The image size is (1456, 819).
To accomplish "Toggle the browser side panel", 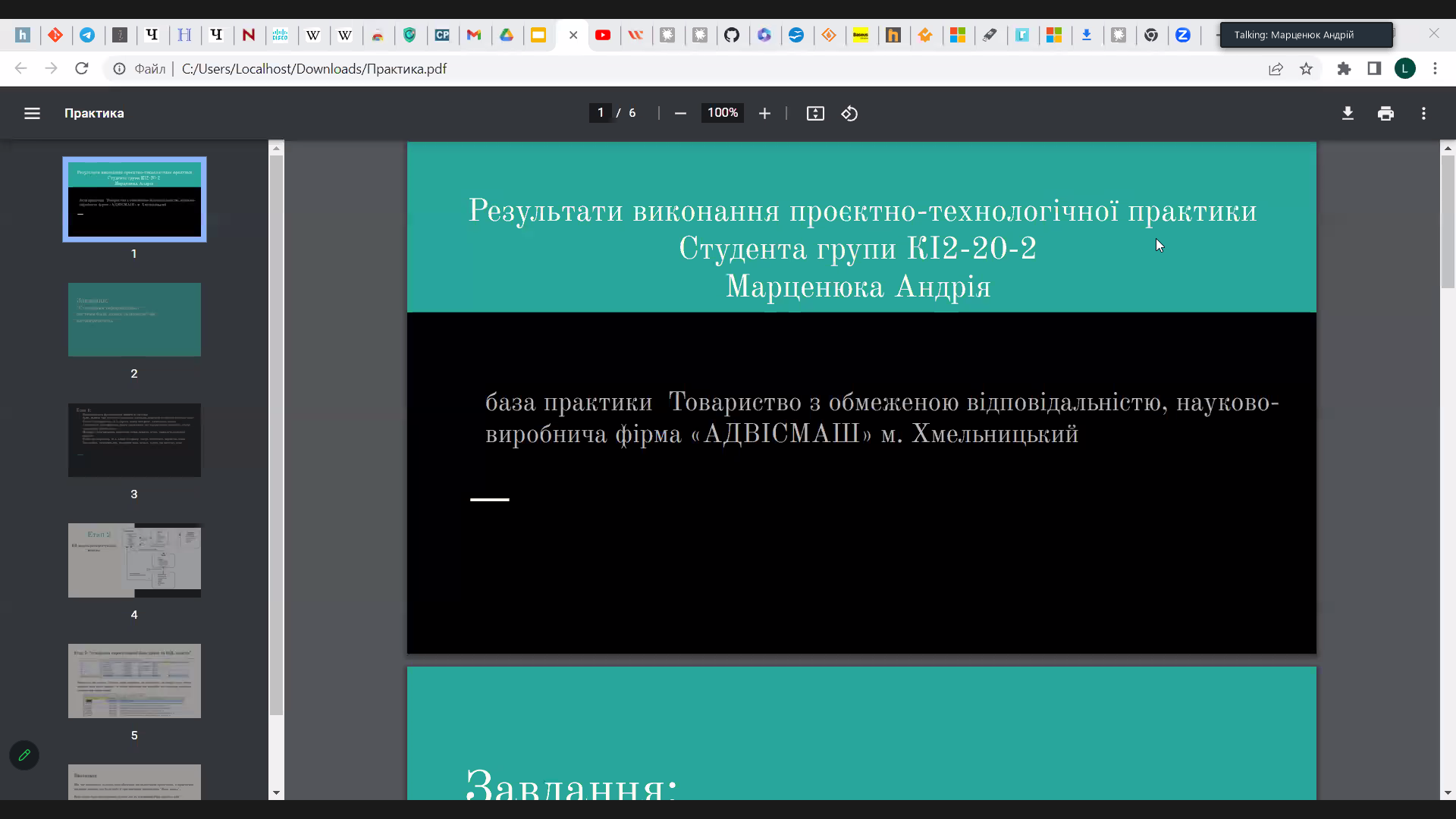I will tap(1374, 69).
